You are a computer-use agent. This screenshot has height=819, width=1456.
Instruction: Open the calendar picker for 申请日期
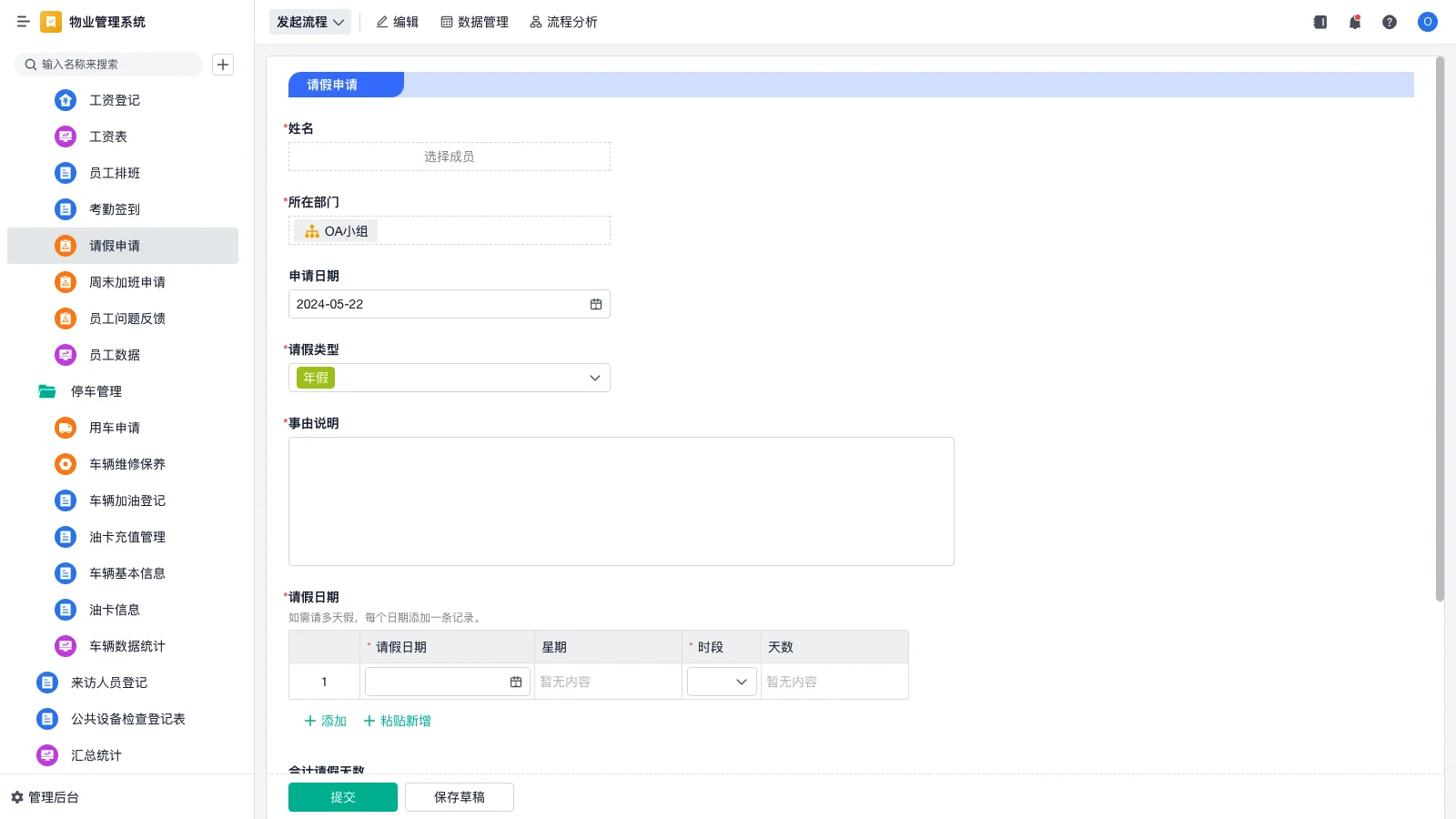[595, 304]
